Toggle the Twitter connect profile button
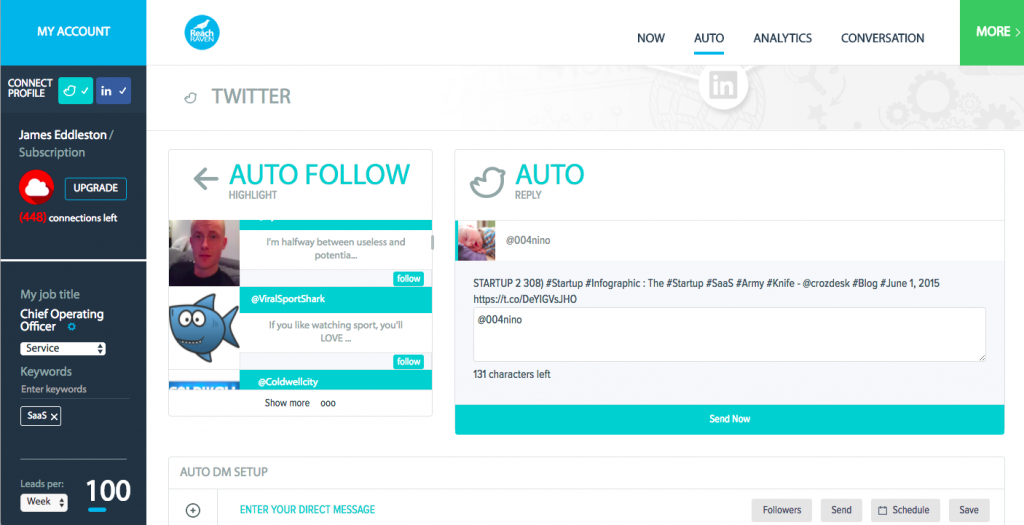Viewport: 1024px width, 525px height. [76, 91]
